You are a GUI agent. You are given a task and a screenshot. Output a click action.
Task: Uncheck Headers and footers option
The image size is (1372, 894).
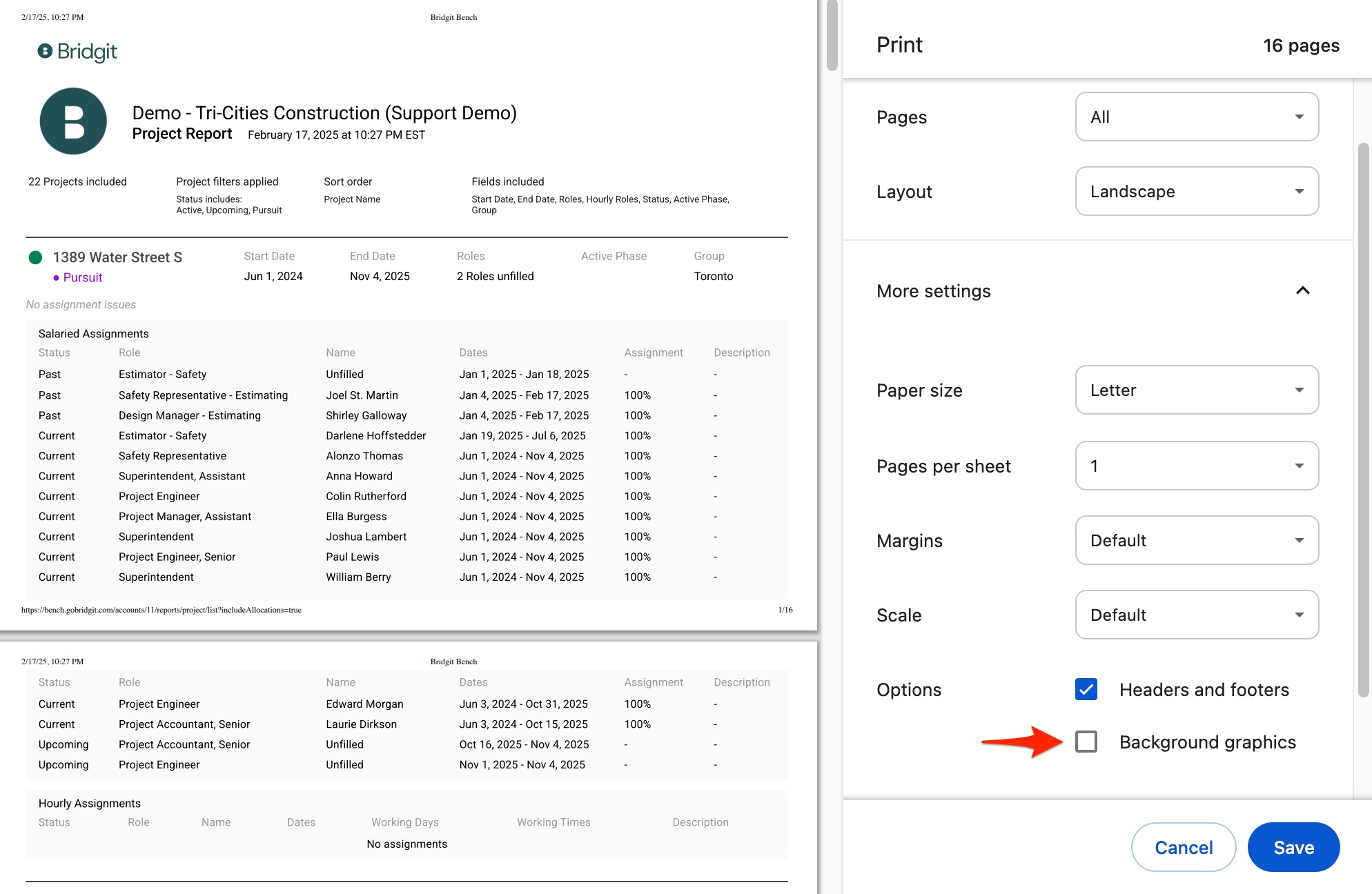point(1086,689)
